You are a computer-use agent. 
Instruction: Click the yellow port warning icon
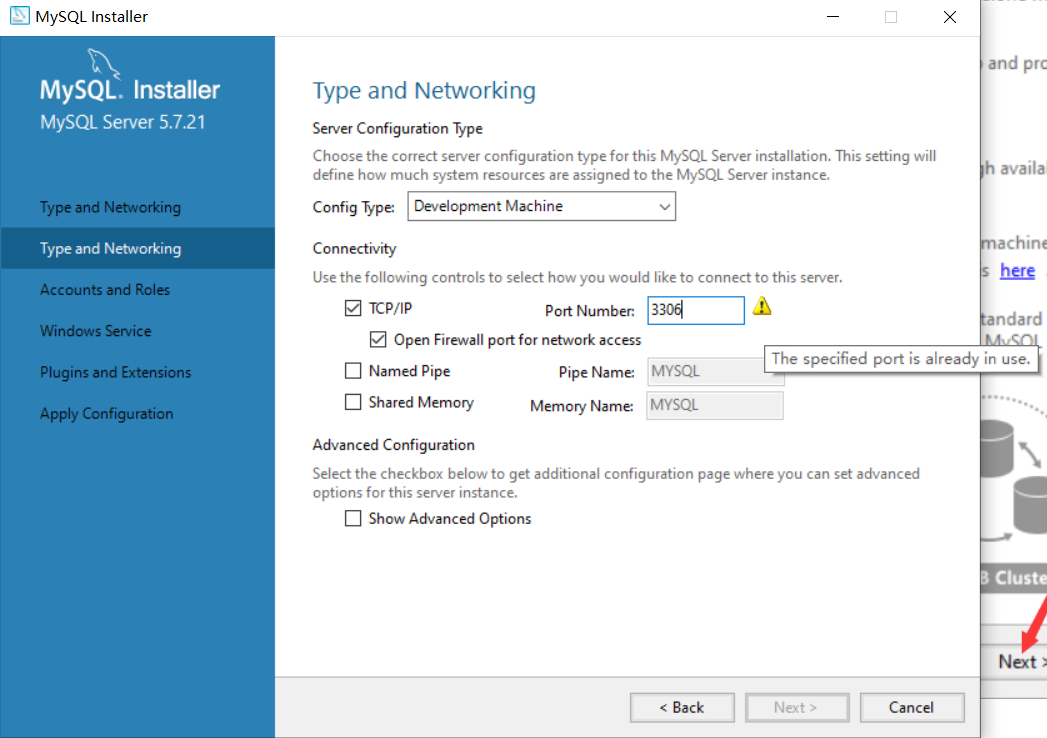762,307
